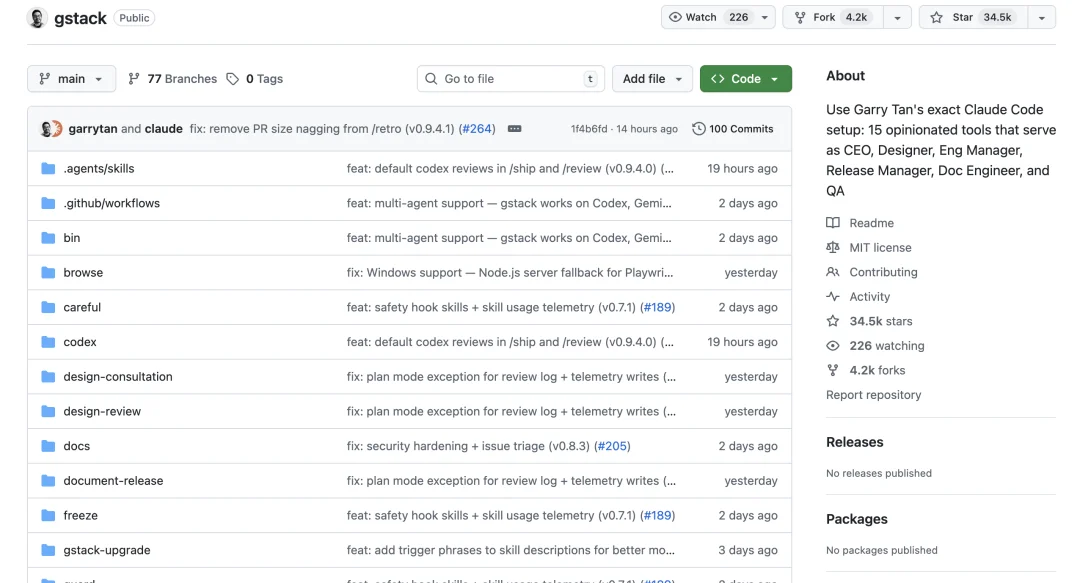Open the Fork options dropdown arrow
Image resolution: width=1080 pixels, height=583 pixels.
(897, 18)
